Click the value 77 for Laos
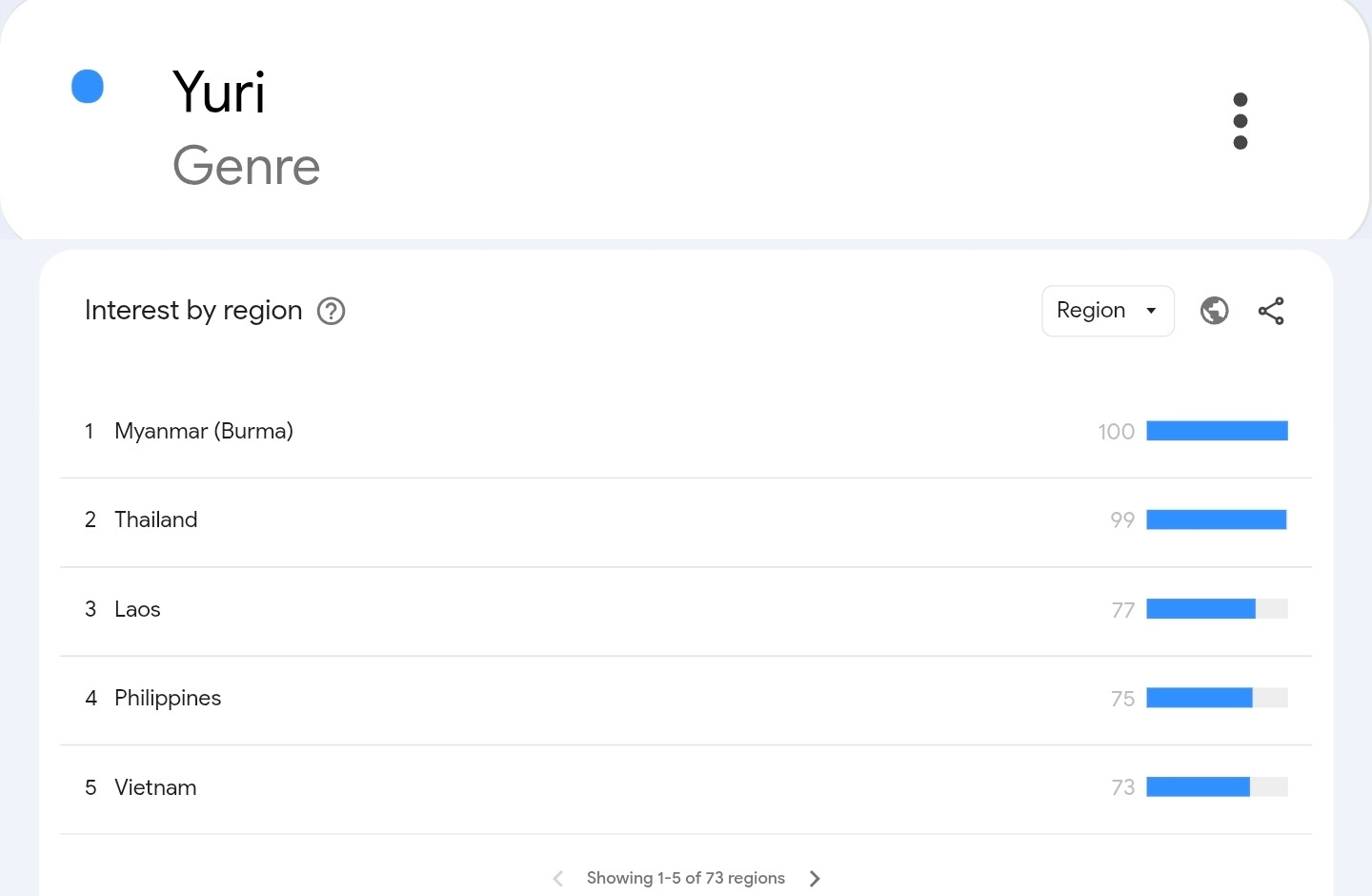 1123,610
